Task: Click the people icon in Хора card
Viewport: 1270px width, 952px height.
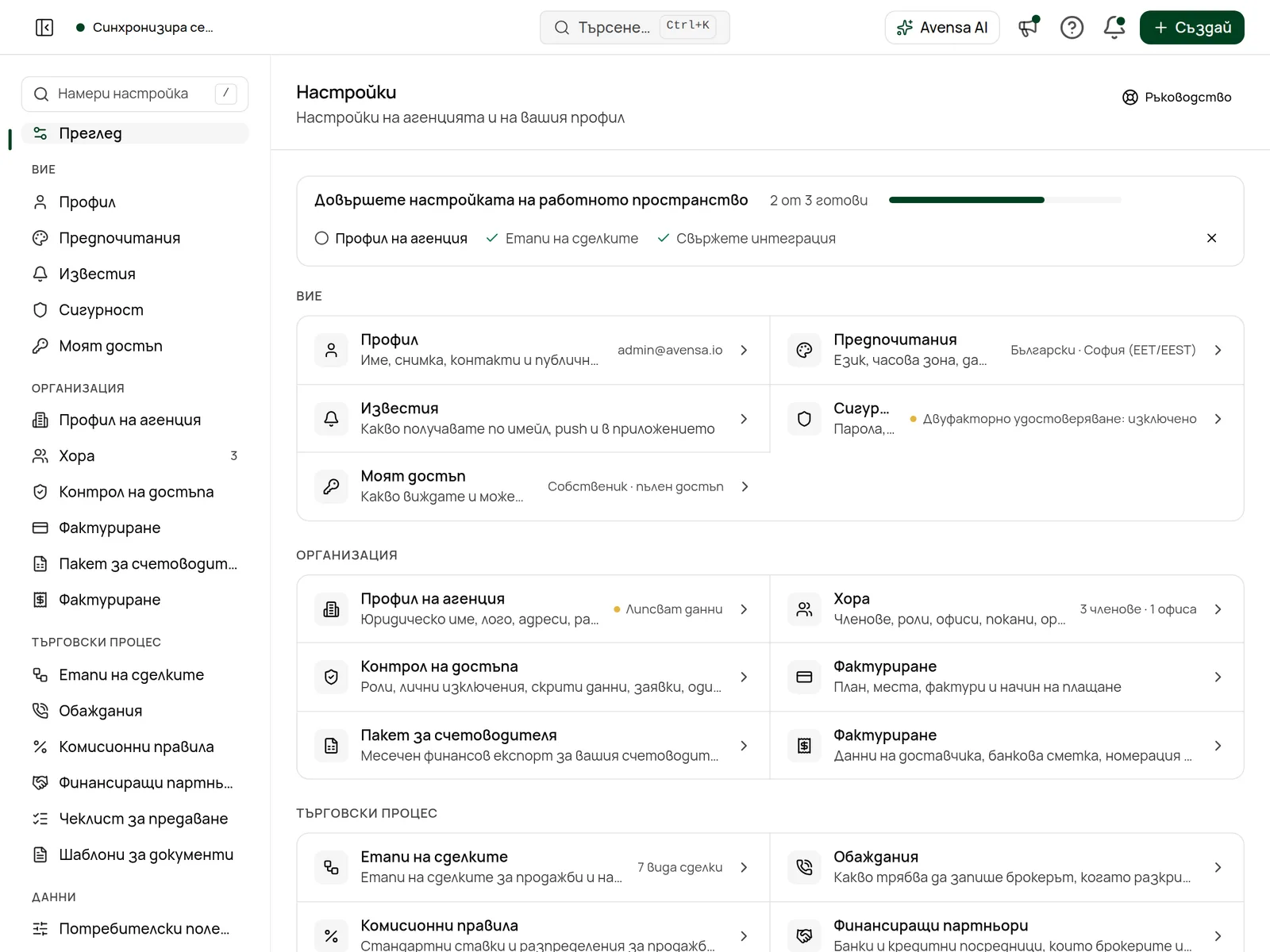Action: pos(804,609)
